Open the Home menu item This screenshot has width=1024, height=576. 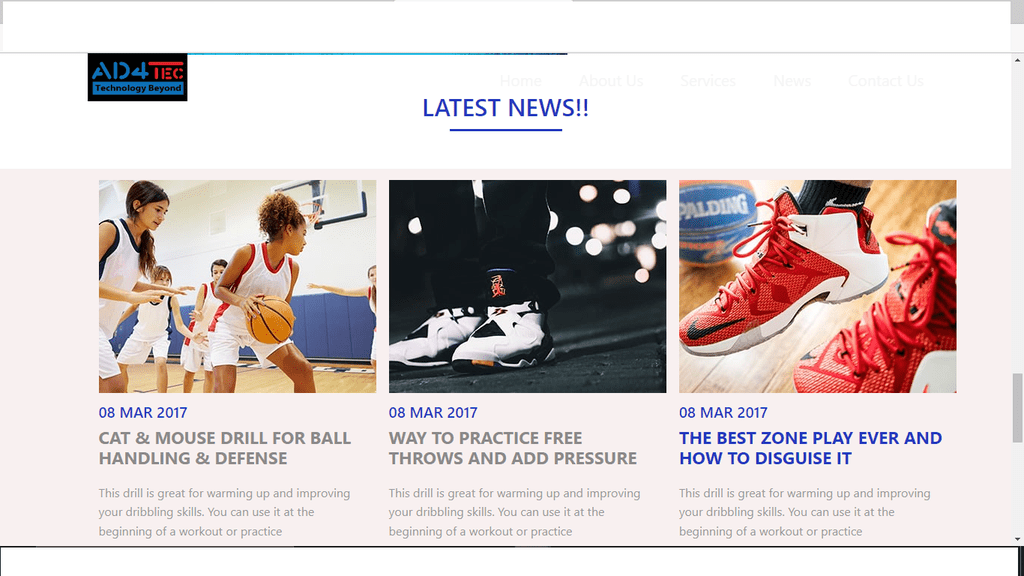click(x=520, y=81)
